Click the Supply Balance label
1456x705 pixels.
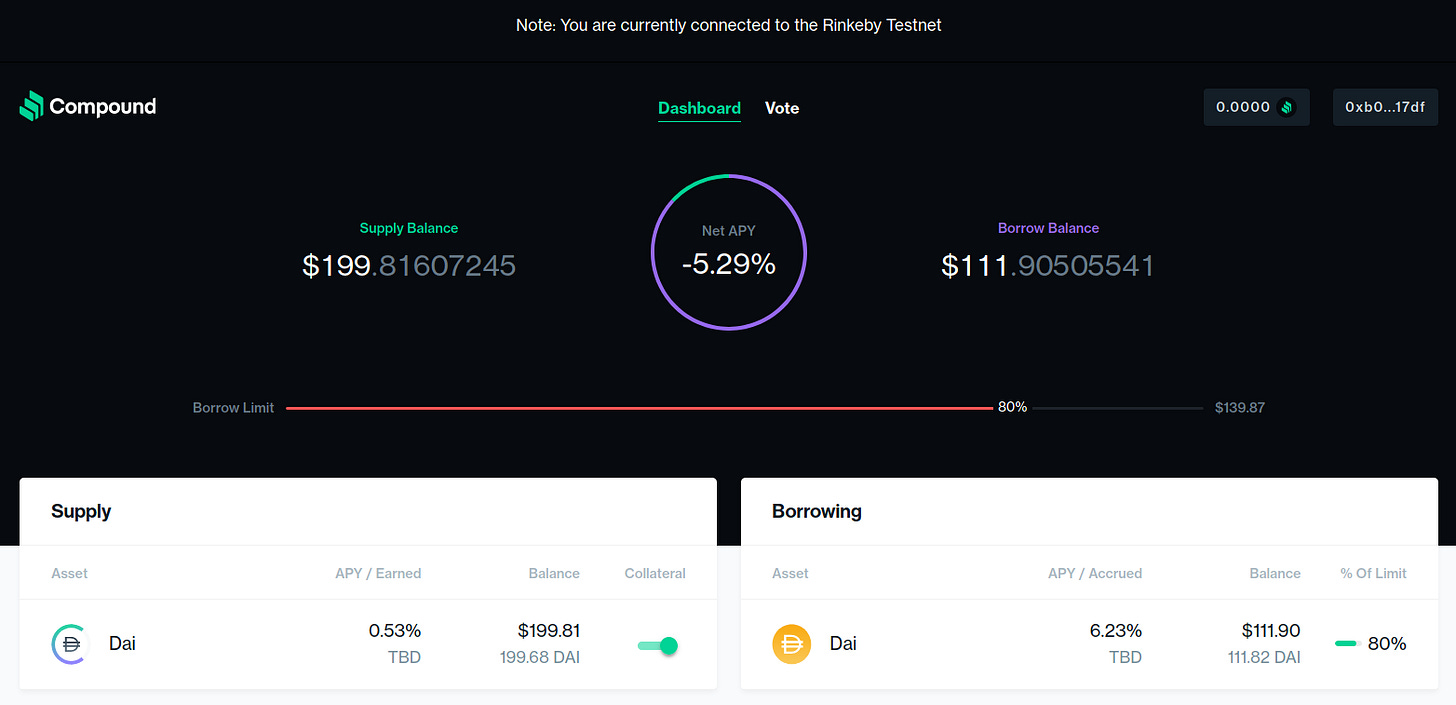[x=409, y=228]
